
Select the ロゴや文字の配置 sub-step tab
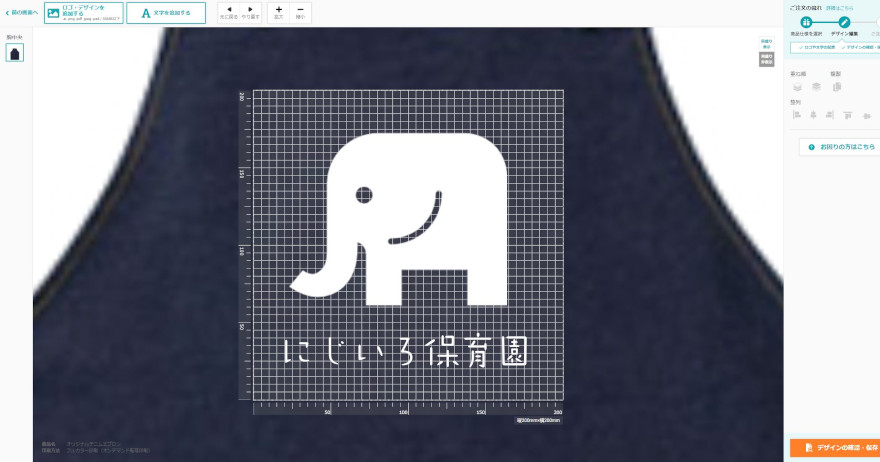[817, 48]
